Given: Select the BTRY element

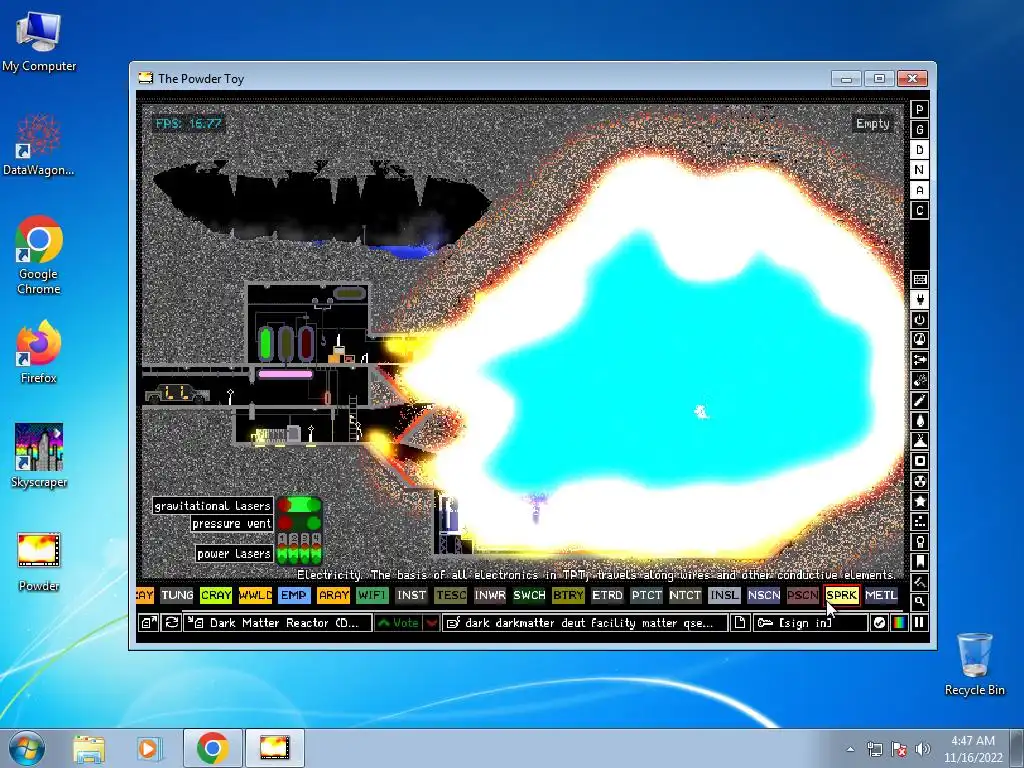Looking at the screenshot, I should click(568, 596).
